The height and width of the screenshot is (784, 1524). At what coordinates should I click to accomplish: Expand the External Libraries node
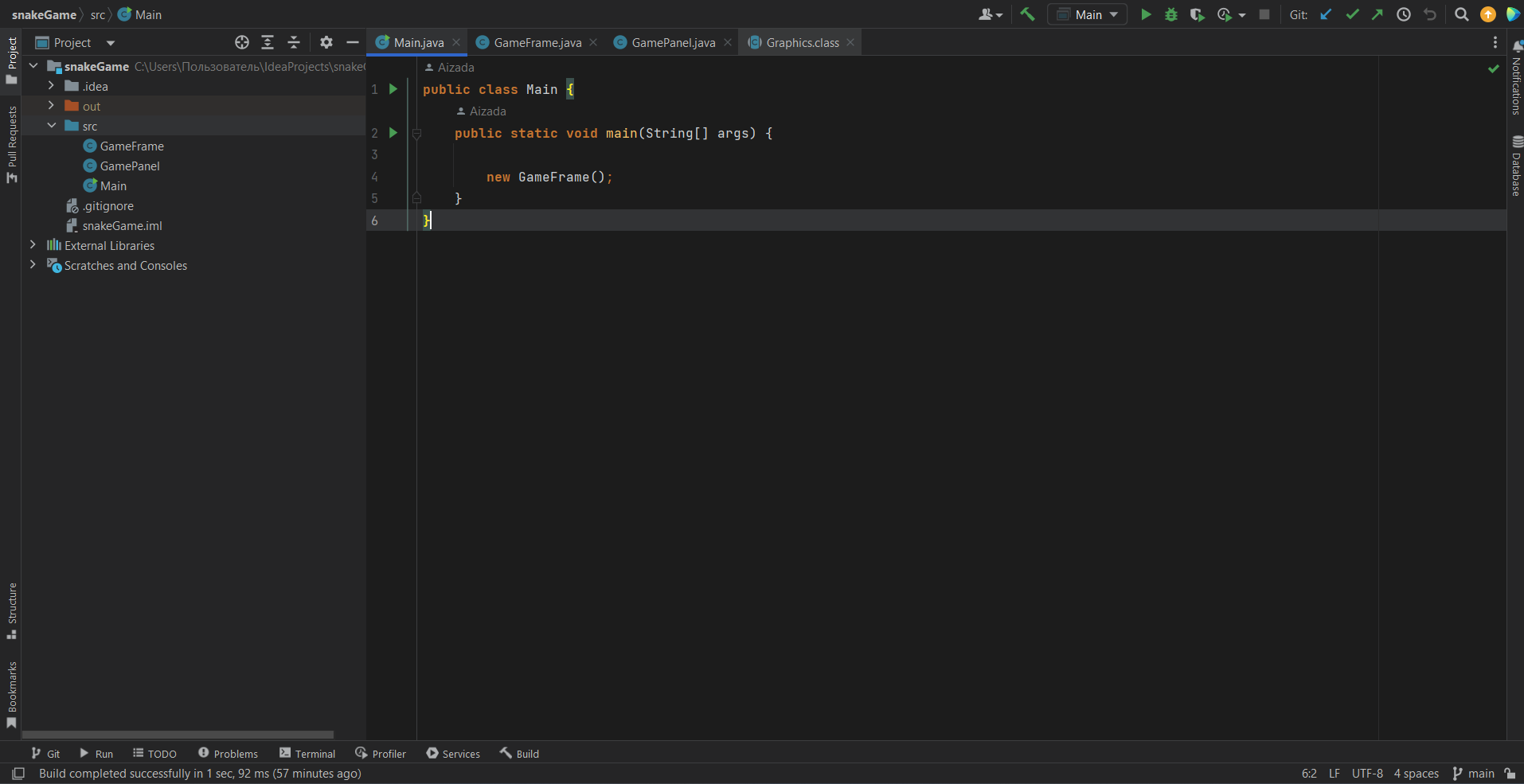[x=33, y=245]
